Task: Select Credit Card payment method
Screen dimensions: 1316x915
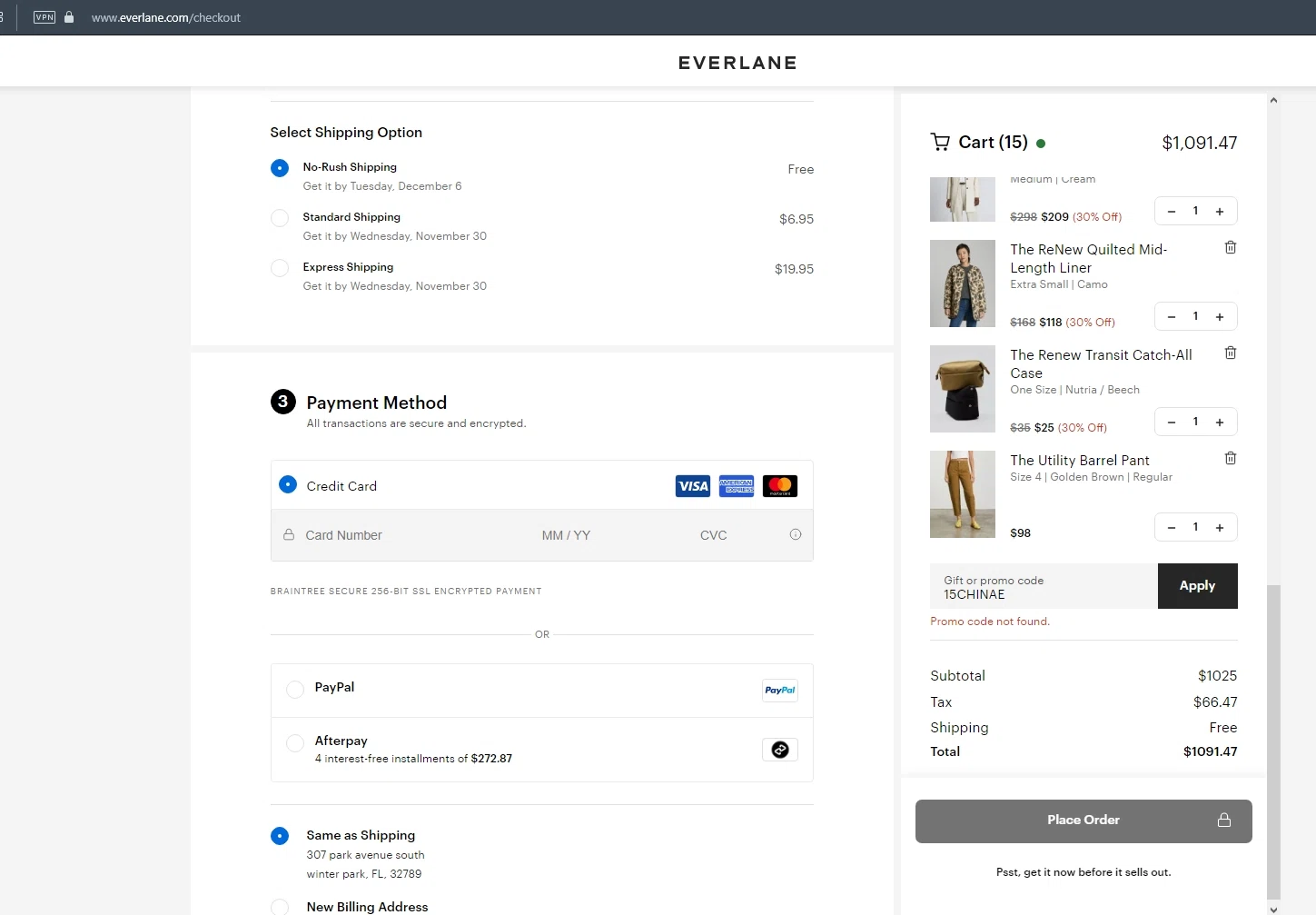Action: coord(288,484)
